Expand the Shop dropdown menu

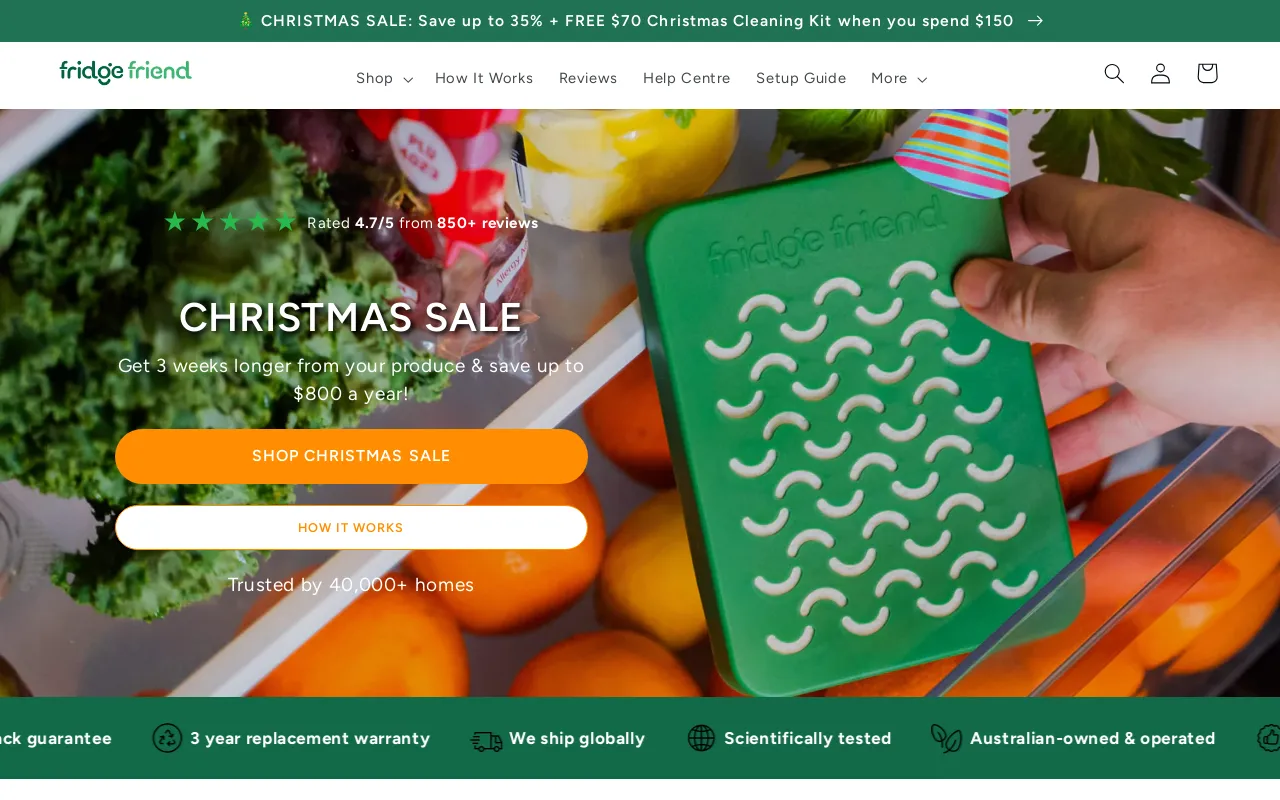click(x=384, y=78)
